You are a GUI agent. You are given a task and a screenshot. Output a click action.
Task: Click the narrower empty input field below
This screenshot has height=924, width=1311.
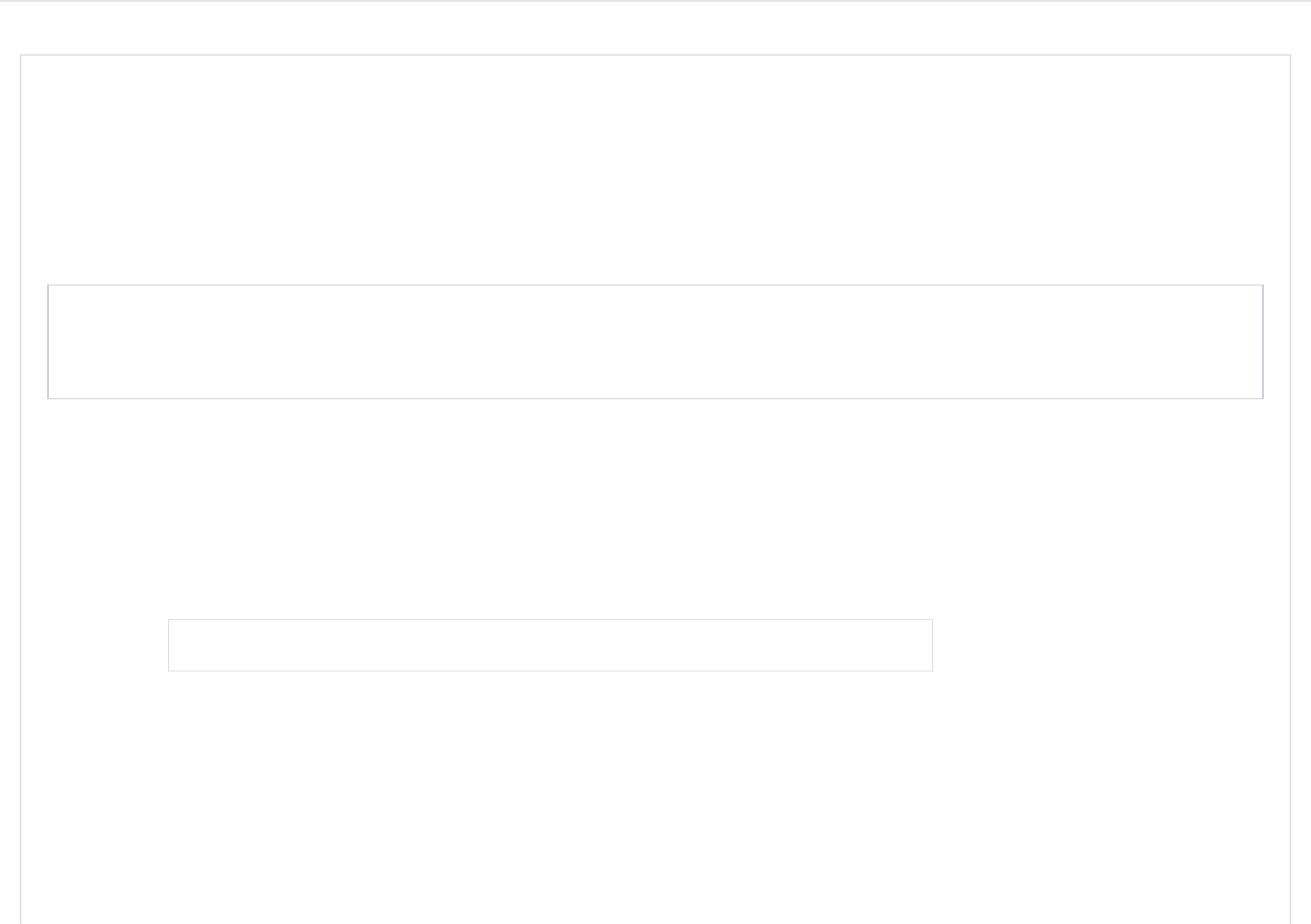tap(550, 645)
